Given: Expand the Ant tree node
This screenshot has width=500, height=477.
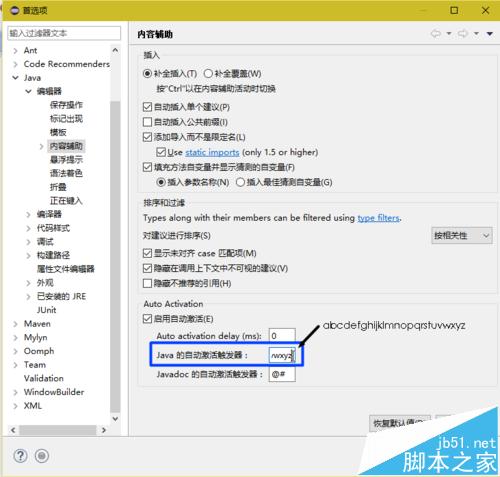Looking at the screenshot, I should point(15,51).
